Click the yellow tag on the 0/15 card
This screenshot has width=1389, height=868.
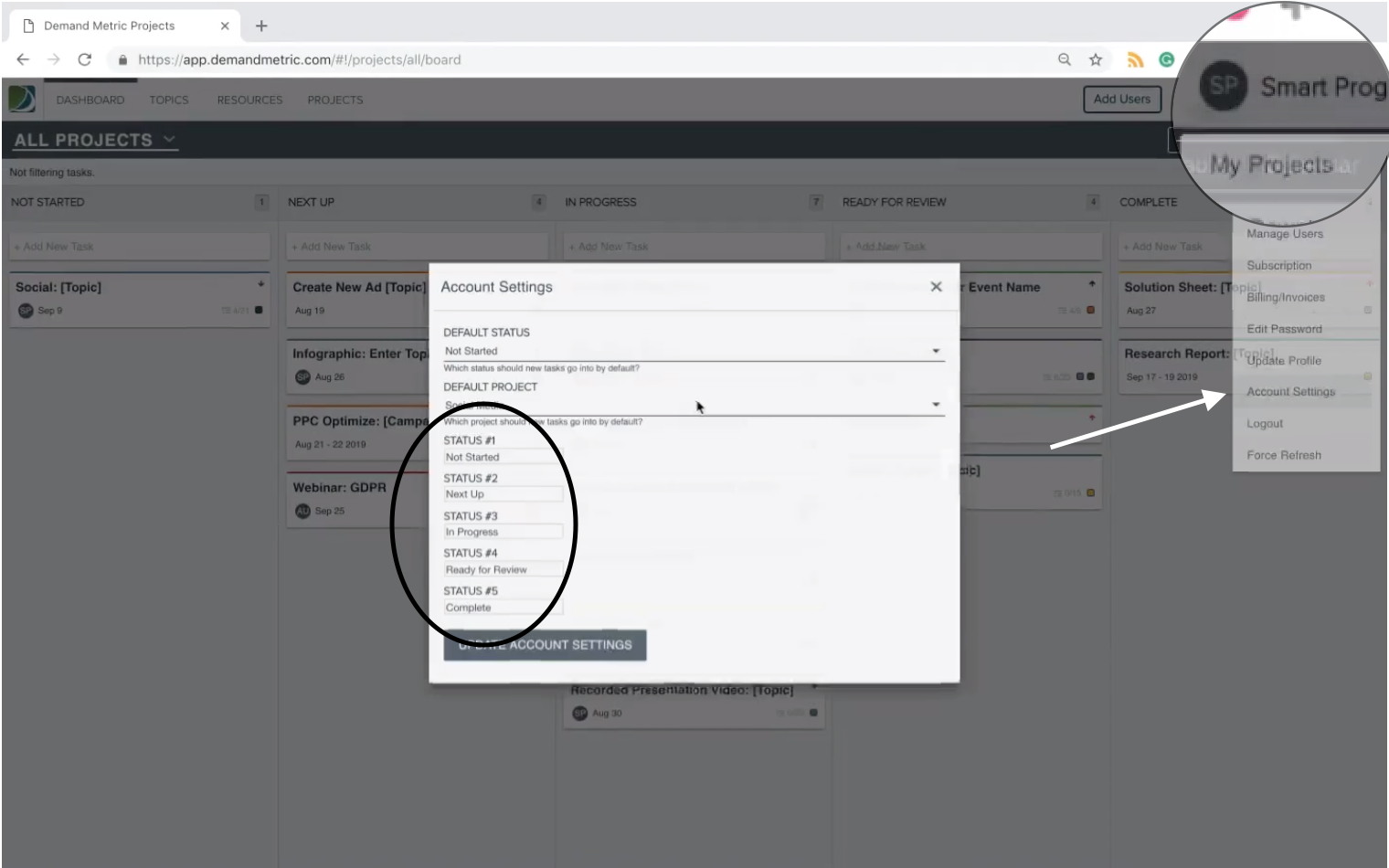(x=1090, y=493)
